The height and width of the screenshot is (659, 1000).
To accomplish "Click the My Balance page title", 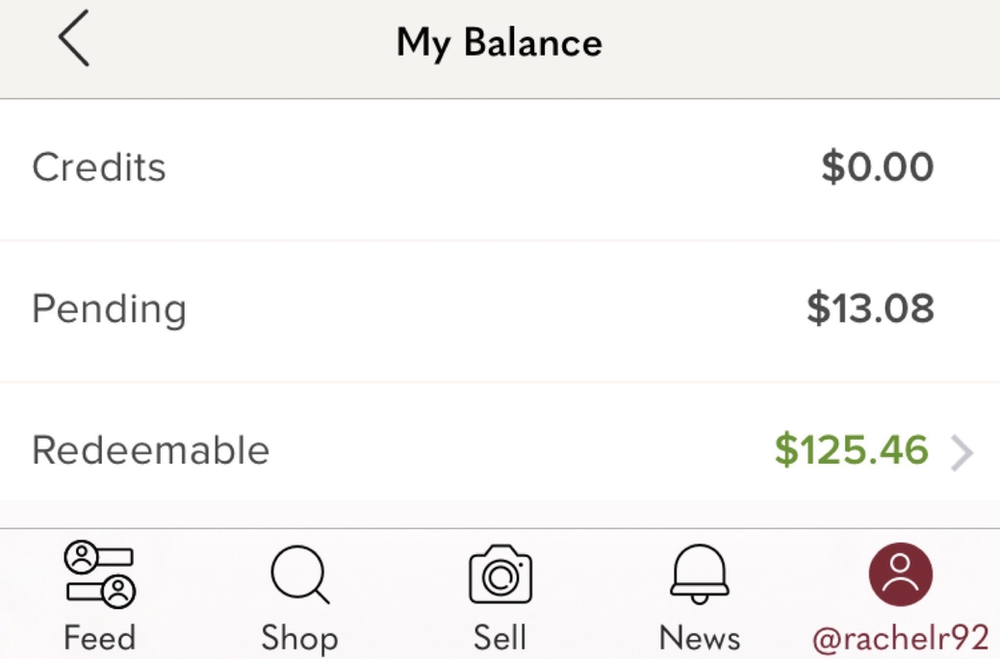I will click(499, 43).
